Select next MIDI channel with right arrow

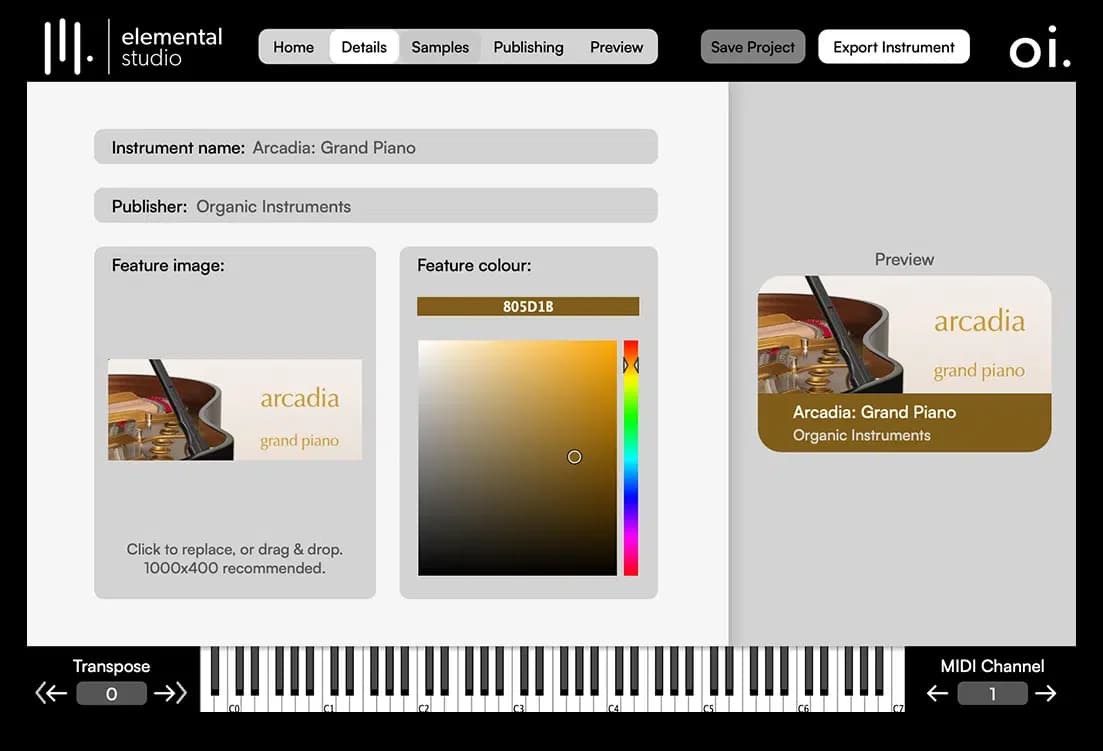pos(1046,693)
